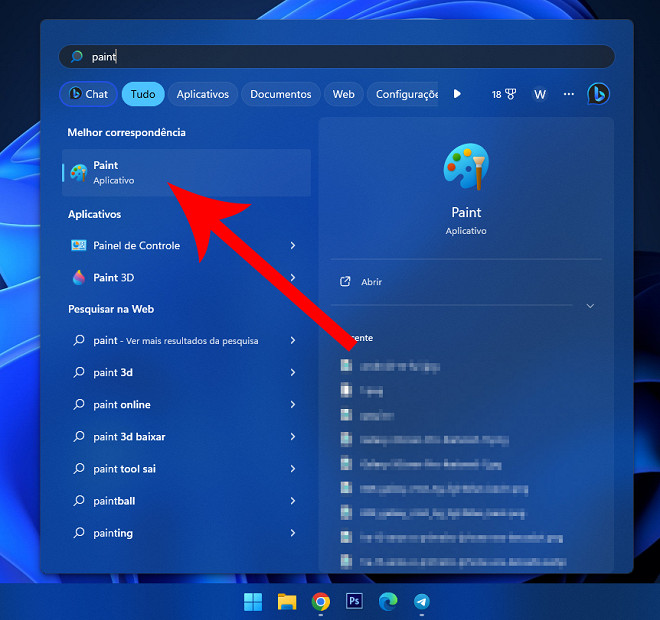The image size is (660, 620).
Task: Click Abrir to open Paint
Action: [371, 282]
